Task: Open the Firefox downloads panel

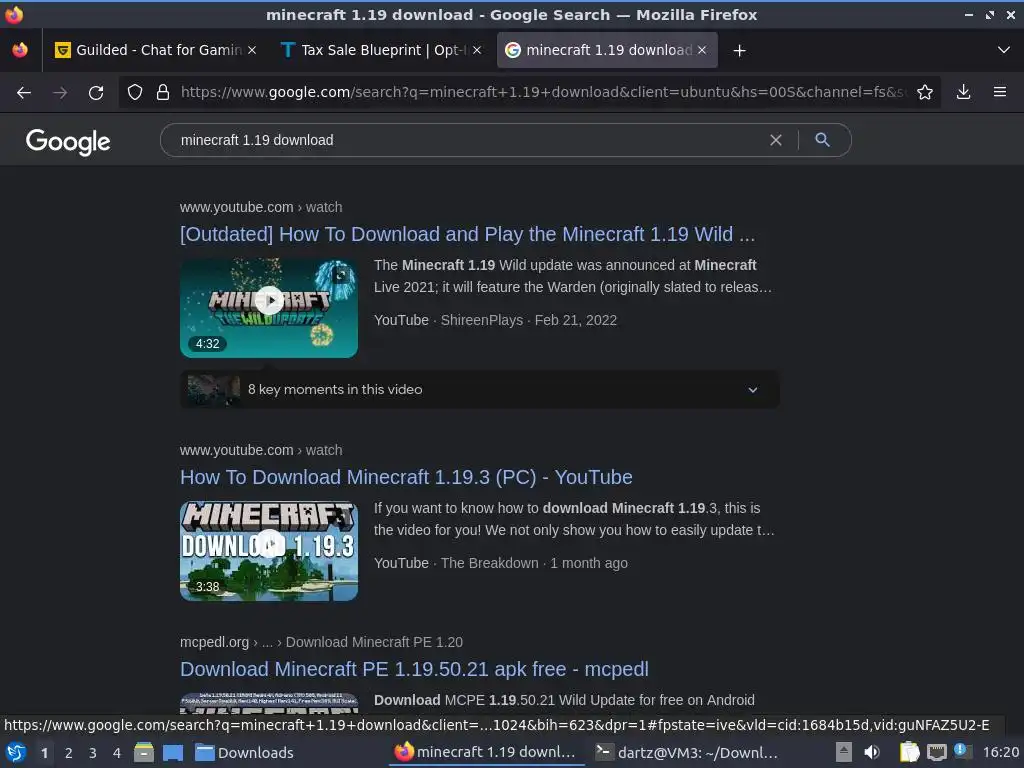Action: tap(963, 92)
